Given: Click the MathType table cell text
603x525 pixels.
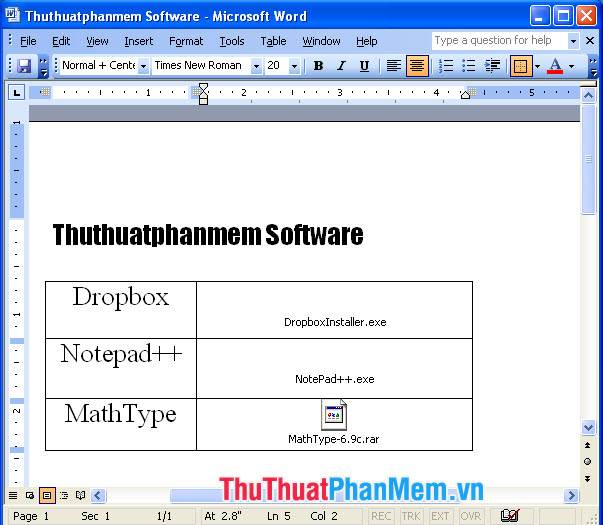Looking at the screenshot, I should click(120, 415).
